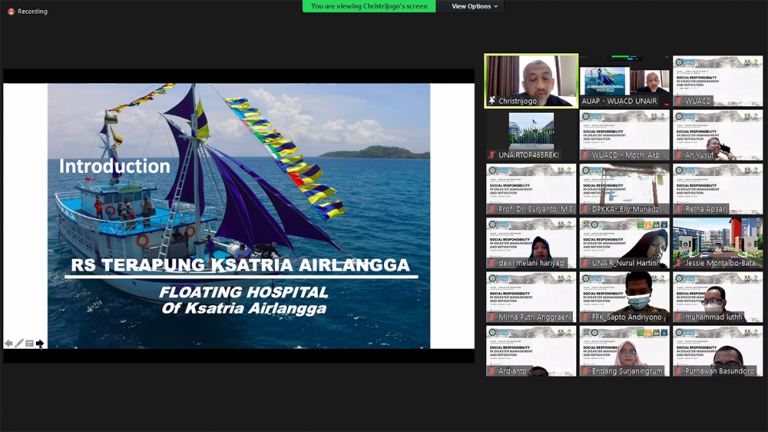The height and width of the screenshot is (432, 768).
Task: Click the 'You are viewing Christrijogo's screen' banner
Action: [369, 6]
